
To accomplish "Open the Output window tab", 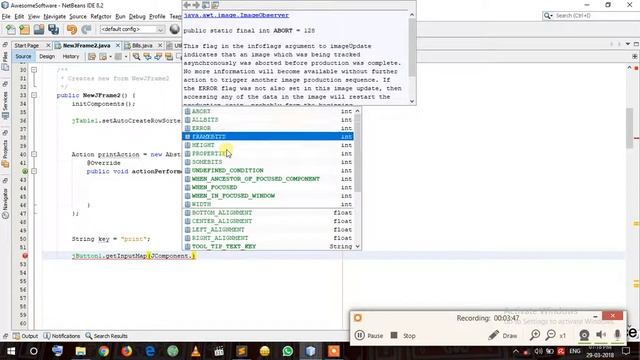I will tap(25, 336).
